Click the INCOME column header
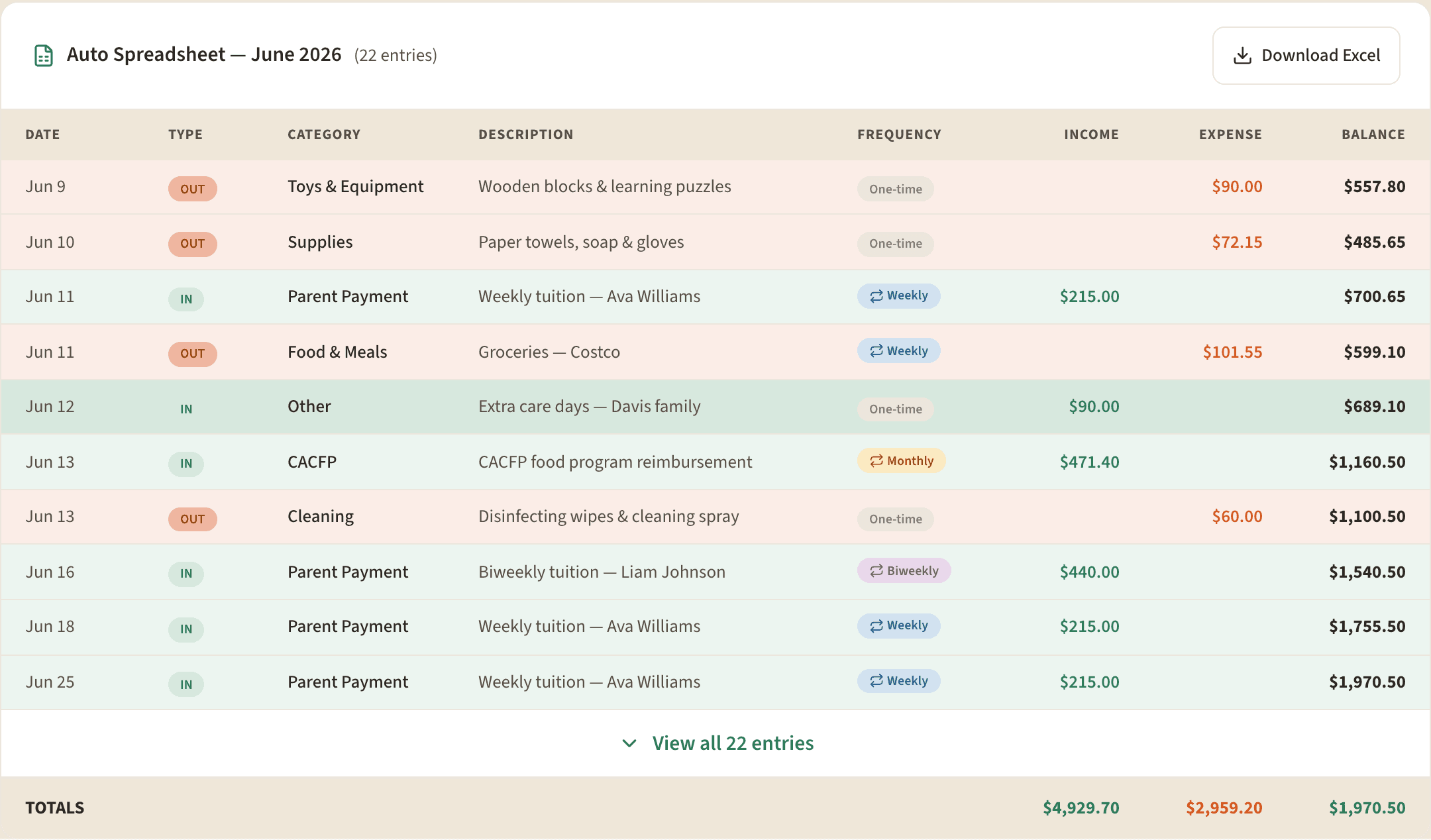This screenshot has width=1431, height=840. pyautogui.click(x=1091, y=134)
